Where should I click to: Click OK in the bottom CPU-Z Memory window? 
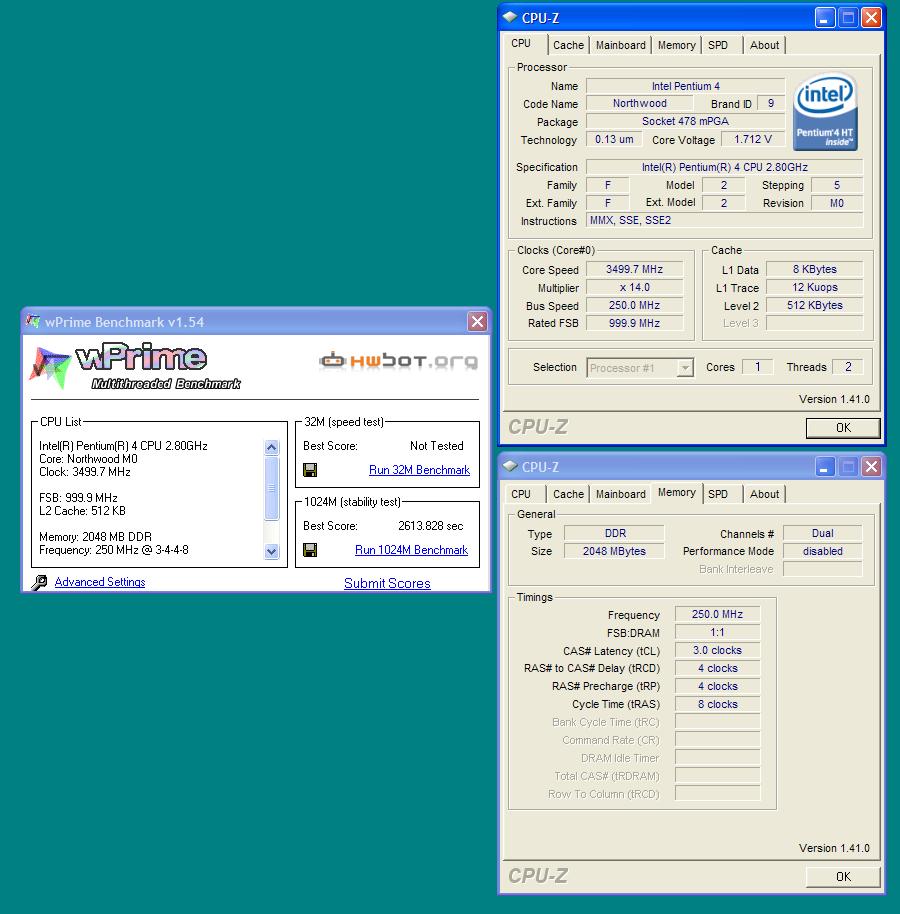click(x=843, y=876)
